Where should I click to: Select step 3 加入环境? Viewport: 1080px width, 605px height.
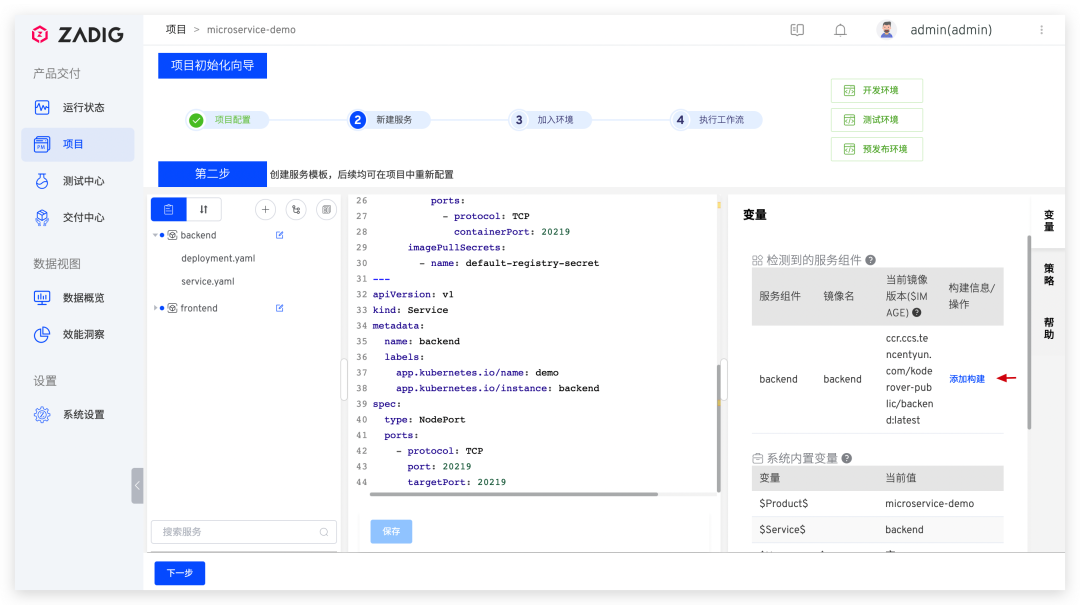[x=550, y=120]
